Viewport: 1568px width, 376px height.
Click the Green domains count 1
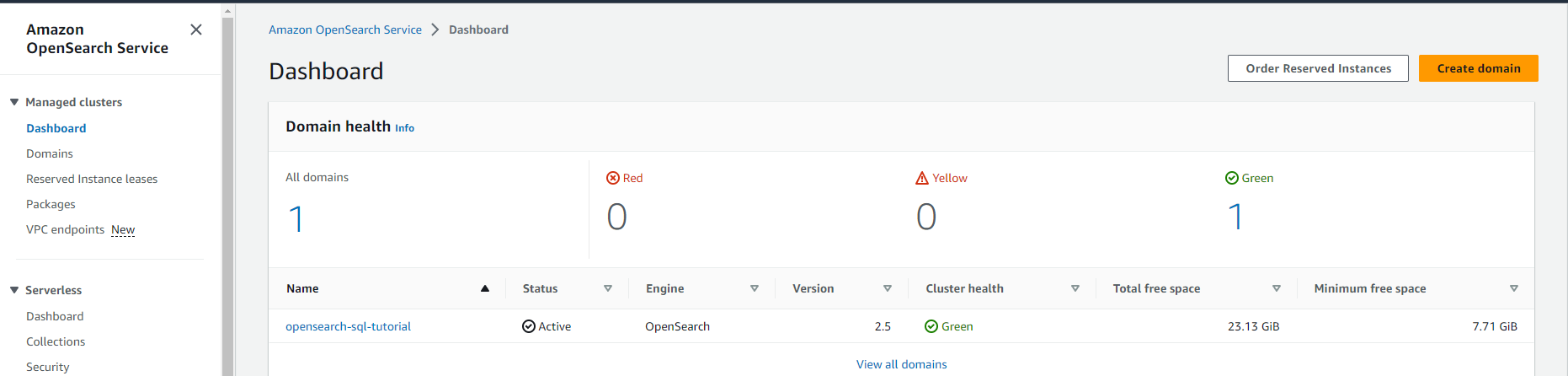click(x=1235, y=217)
